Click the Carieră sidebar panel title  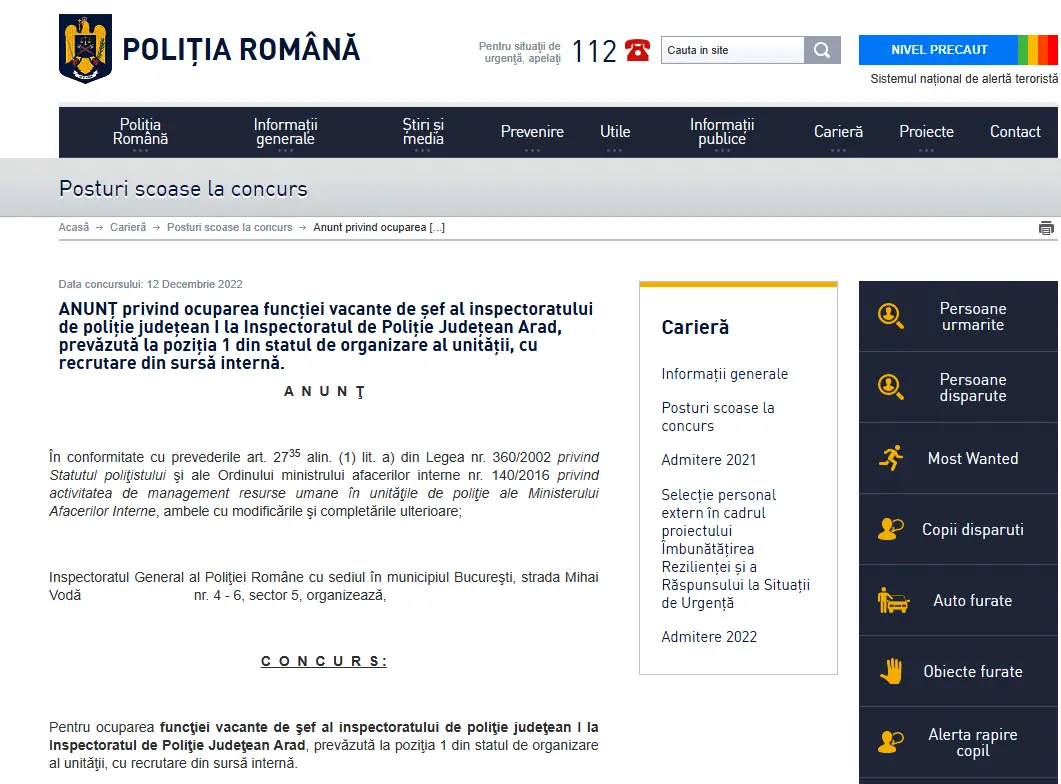point(695,327)
